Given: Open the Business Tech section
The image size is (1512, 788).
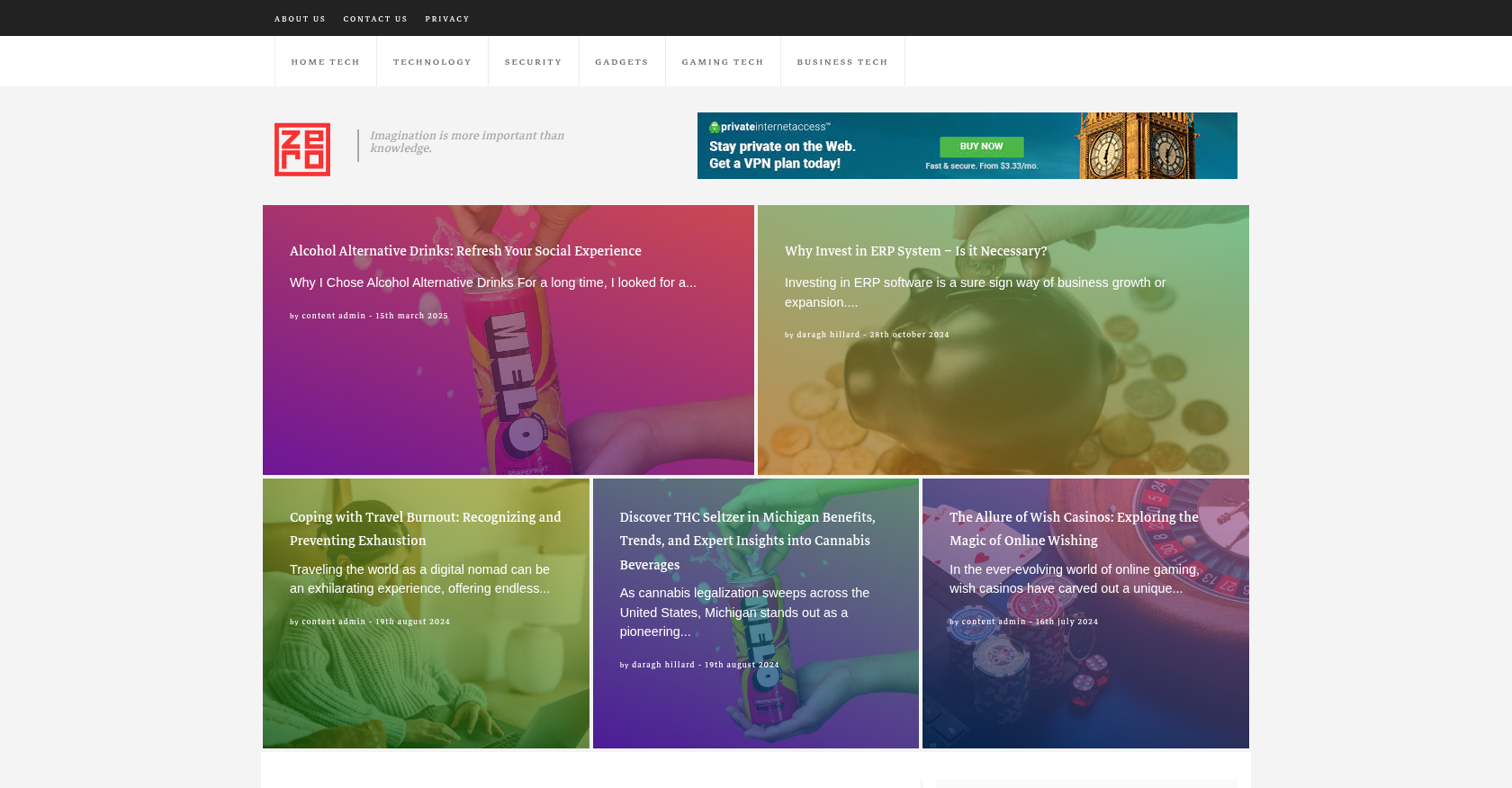Looking at the screenshot, I should [x=842, y=62].
